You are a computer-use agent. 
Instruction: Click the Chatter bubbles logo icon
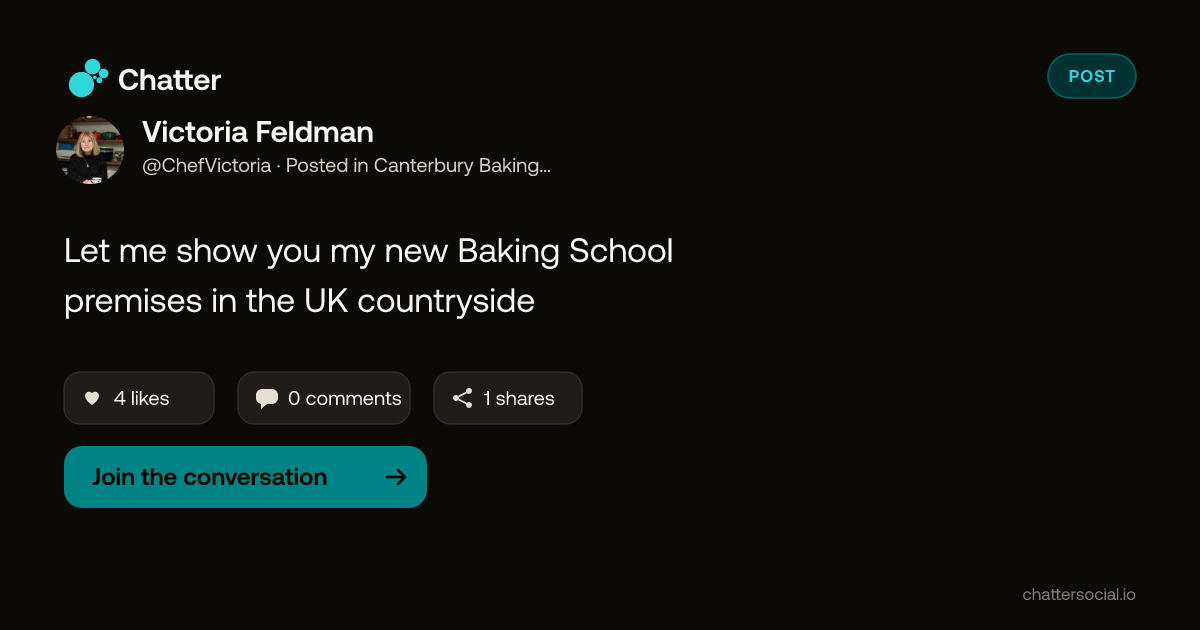point(88,78)
